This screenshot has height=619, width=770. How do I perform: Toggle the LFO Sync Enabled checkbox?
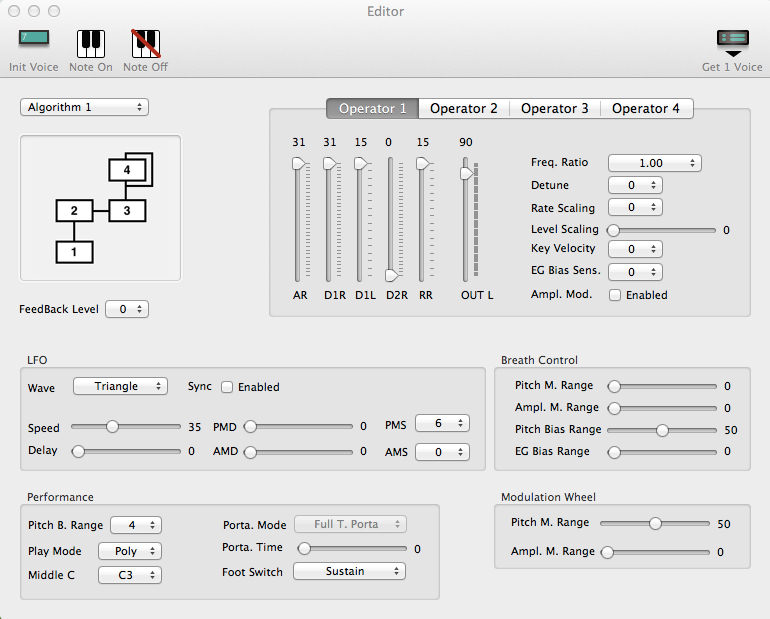(227, 387)
